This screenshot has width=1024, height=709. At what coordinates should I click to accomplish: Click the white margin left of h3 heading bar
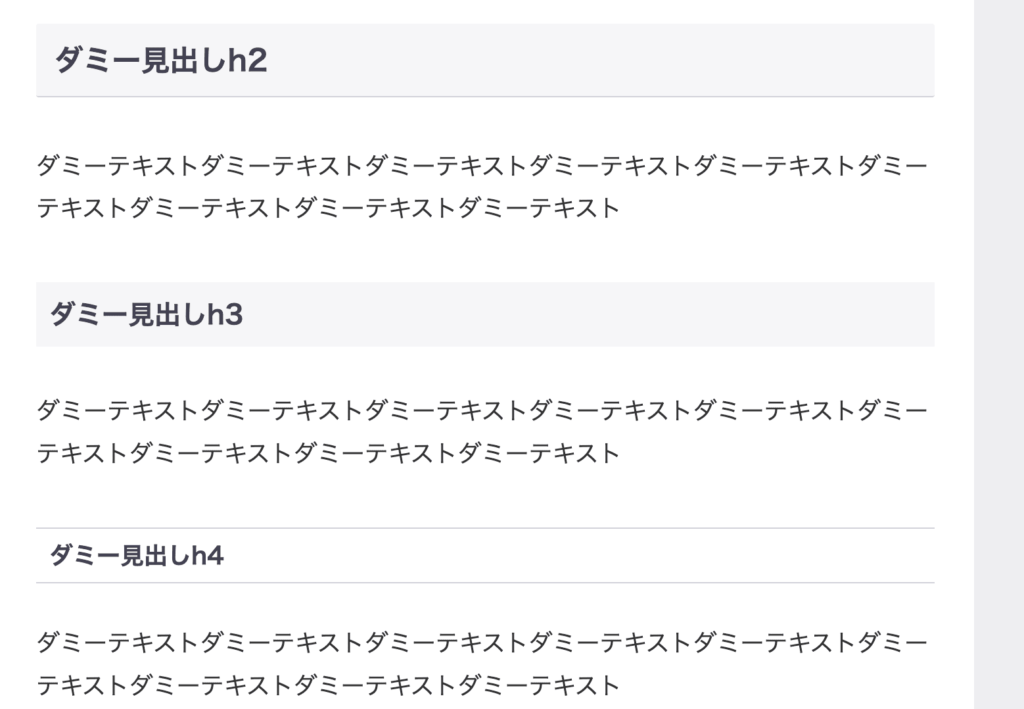click(18, 314)
